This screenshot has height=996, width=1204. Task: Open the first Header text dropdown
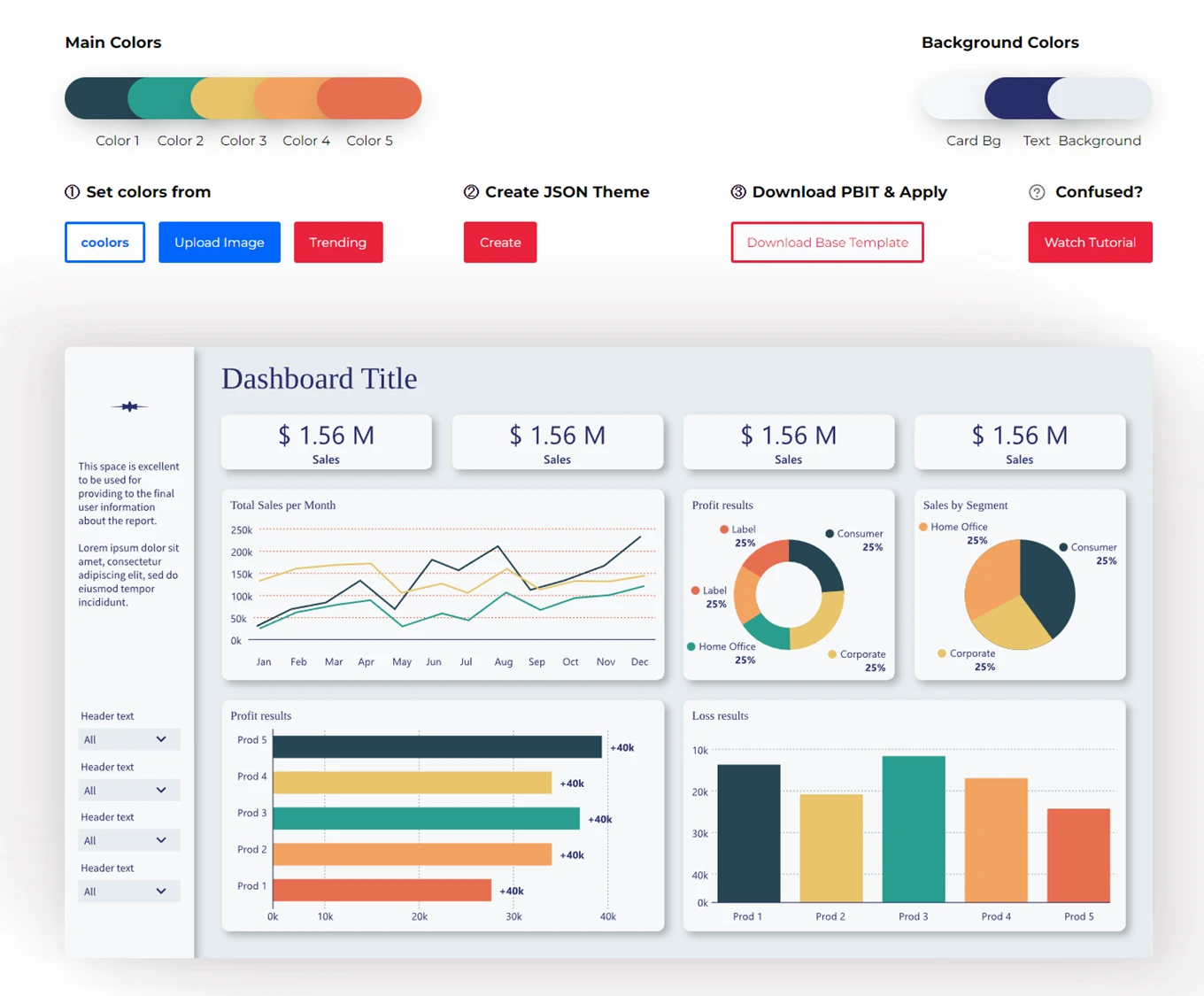point(128,738)
